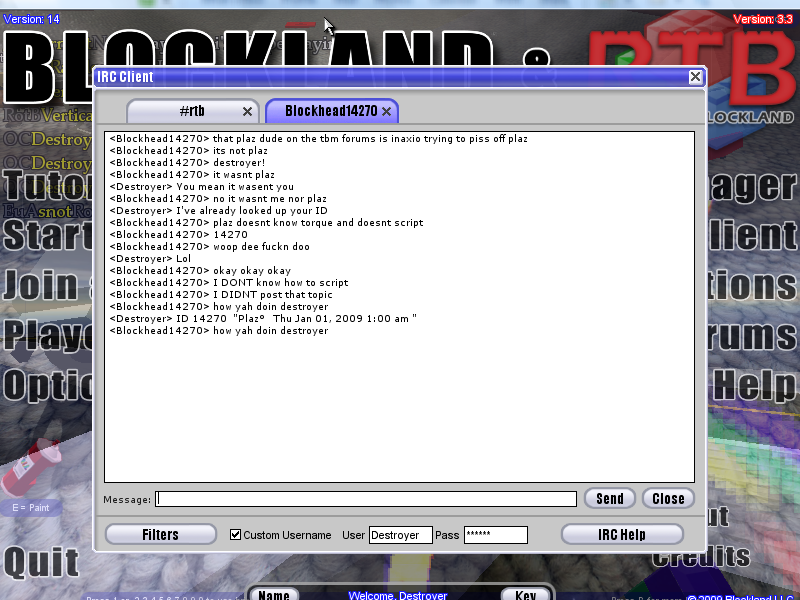Image resolution: width=800 pixels, height=600 pixels.
Task: Switch to the #rtb tab
Action: coord(192,111)
